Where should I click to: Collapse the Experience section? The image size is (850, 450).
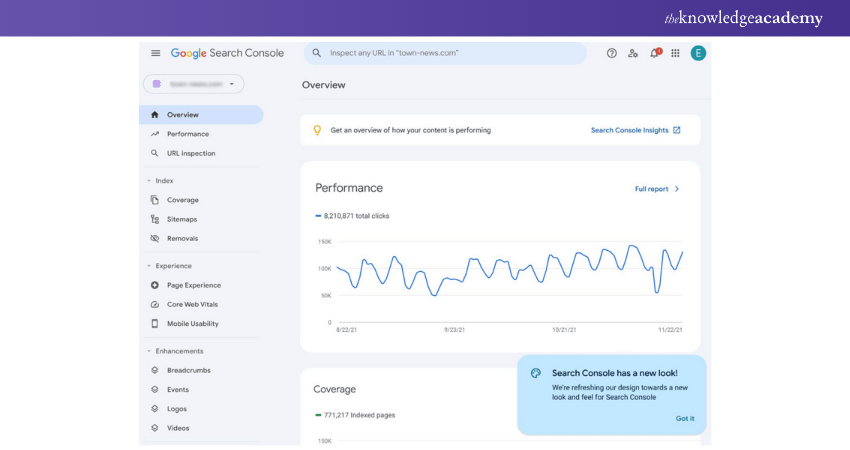click(x=150, y=266)
